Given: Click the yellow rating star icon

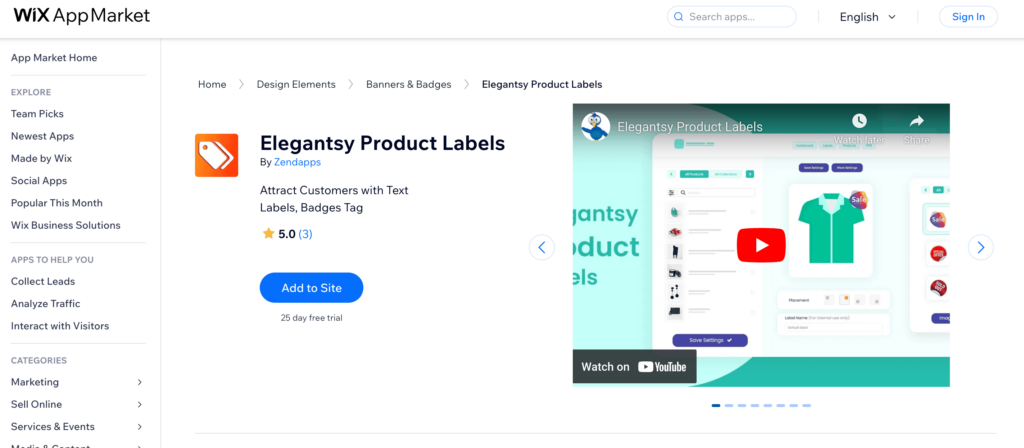Looking at the screenshot, I should pos(268,234).
